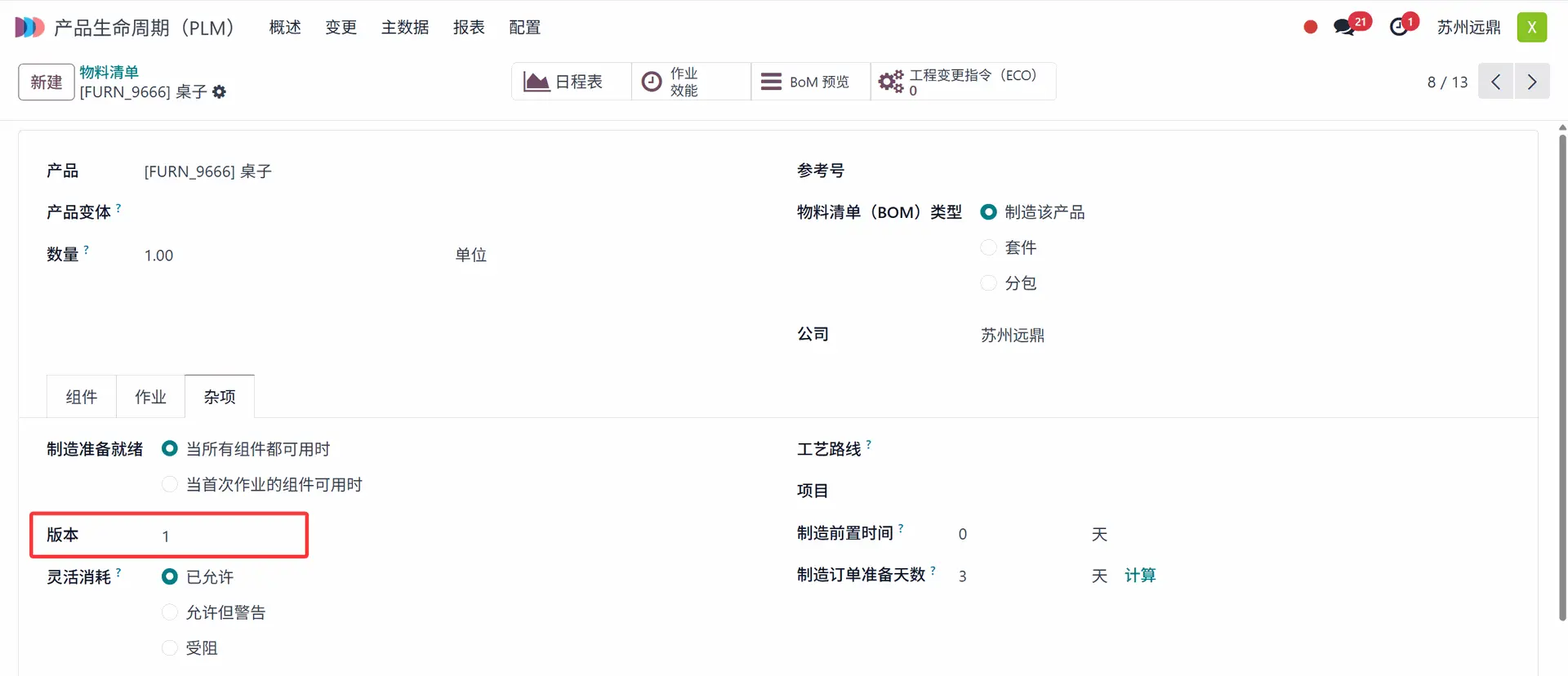1568x676 pixels.
Task: Click the Odoo PLM app logo icon
Action: point(29,27)
